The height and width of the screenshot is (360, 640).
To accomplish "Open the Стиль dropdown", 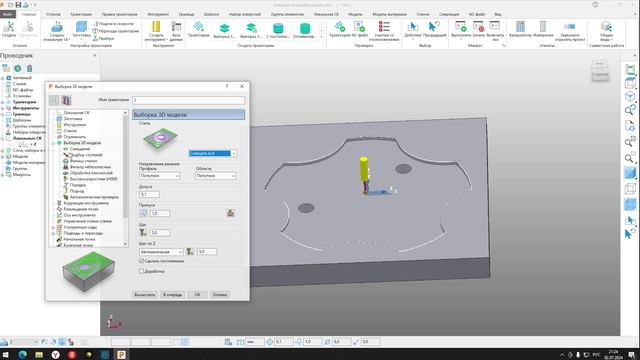I will tap(213, 153).
